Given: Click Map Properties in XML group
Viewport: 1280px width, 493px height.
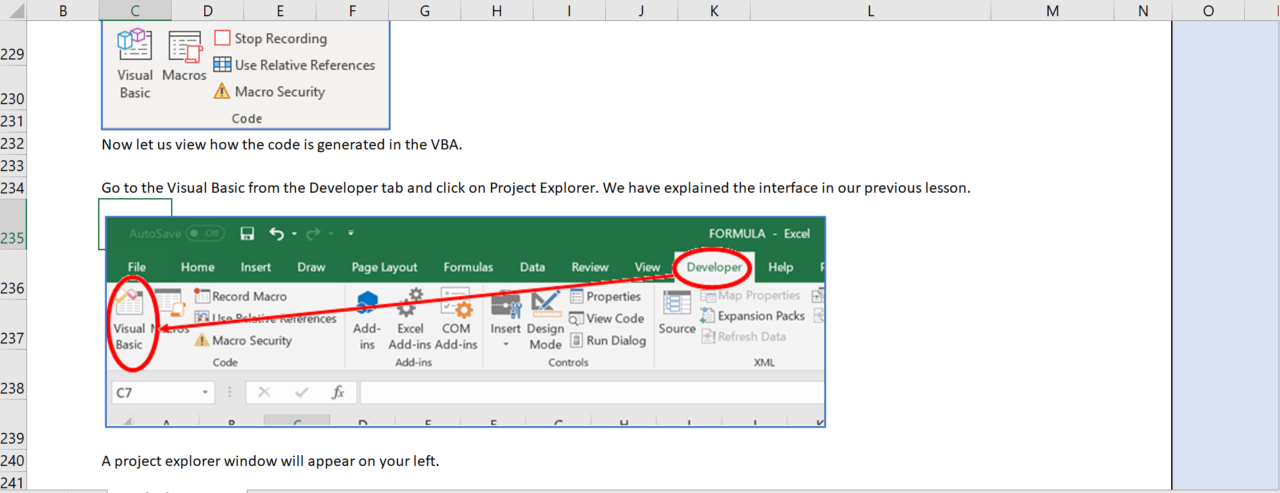Looking at the screenshot, I should (x=750, y=295).
